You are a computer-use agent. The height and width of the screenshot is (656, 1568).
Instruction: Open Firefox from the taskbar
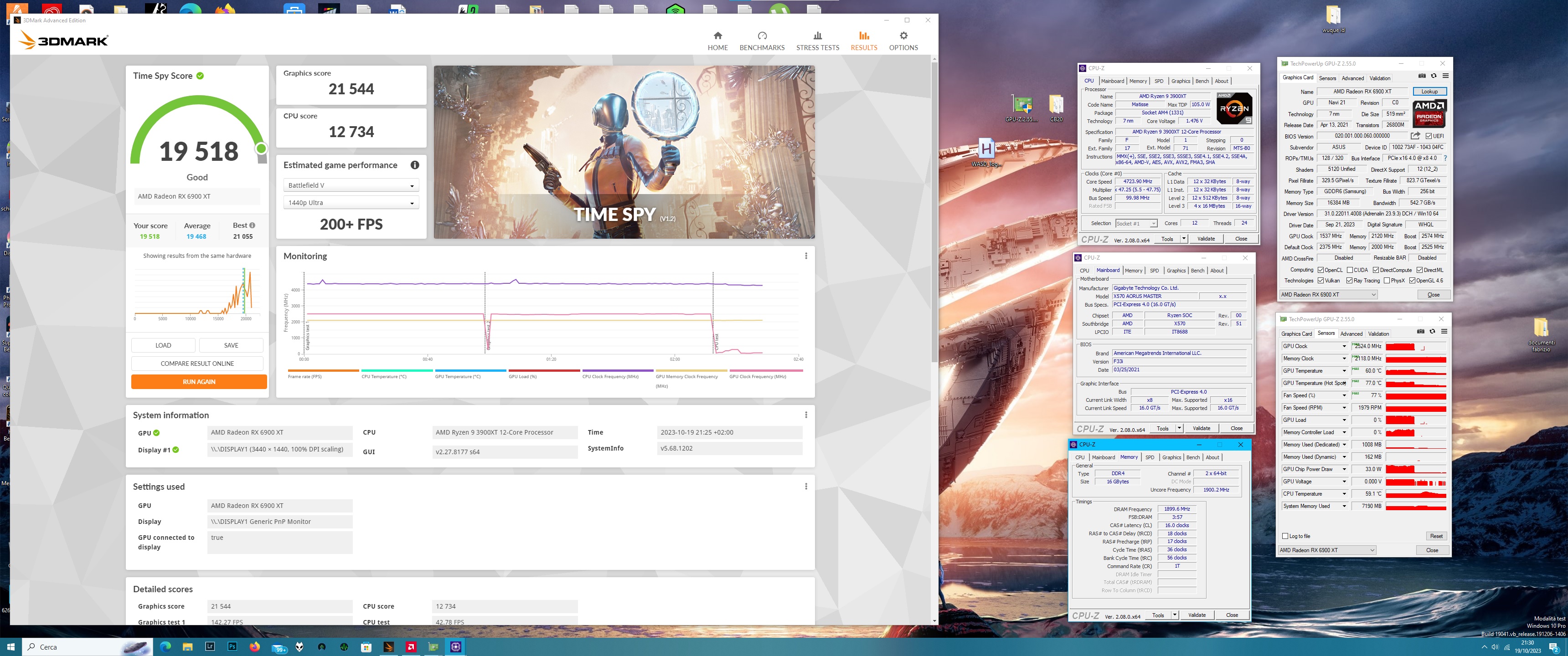(254, 646)
